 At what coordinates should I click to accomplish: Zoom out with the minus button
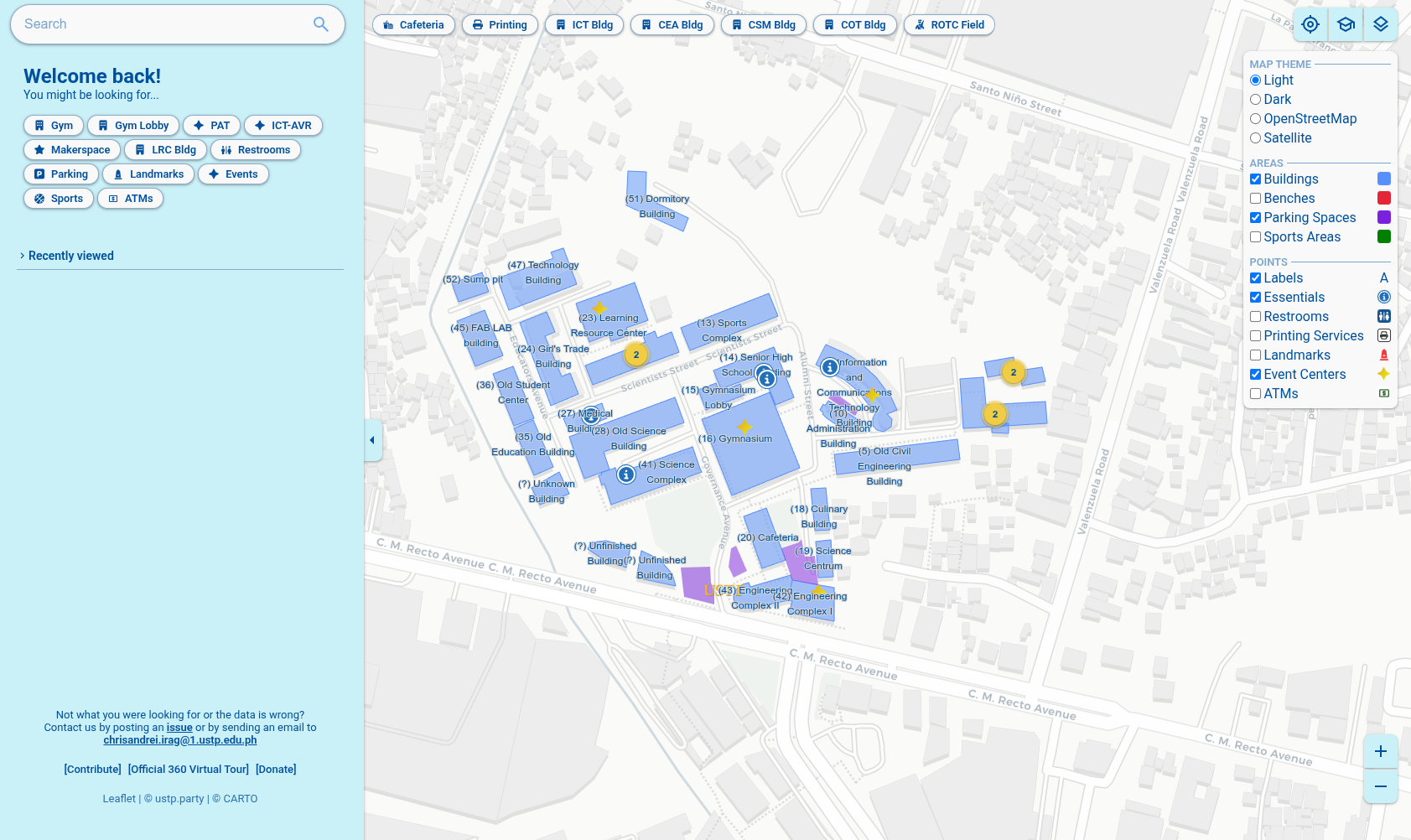point(1380,786)
